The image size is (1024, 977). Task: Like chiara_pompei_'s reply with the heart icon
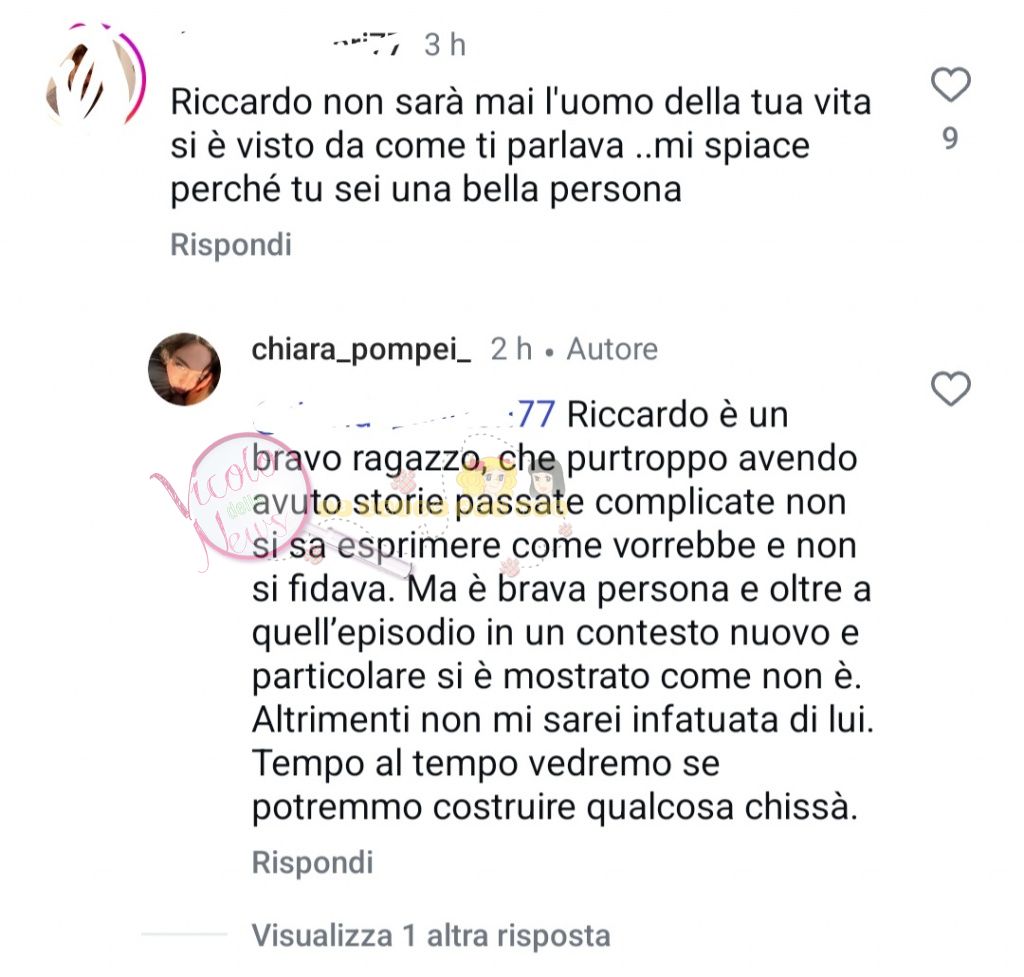(x=950, y=389)
